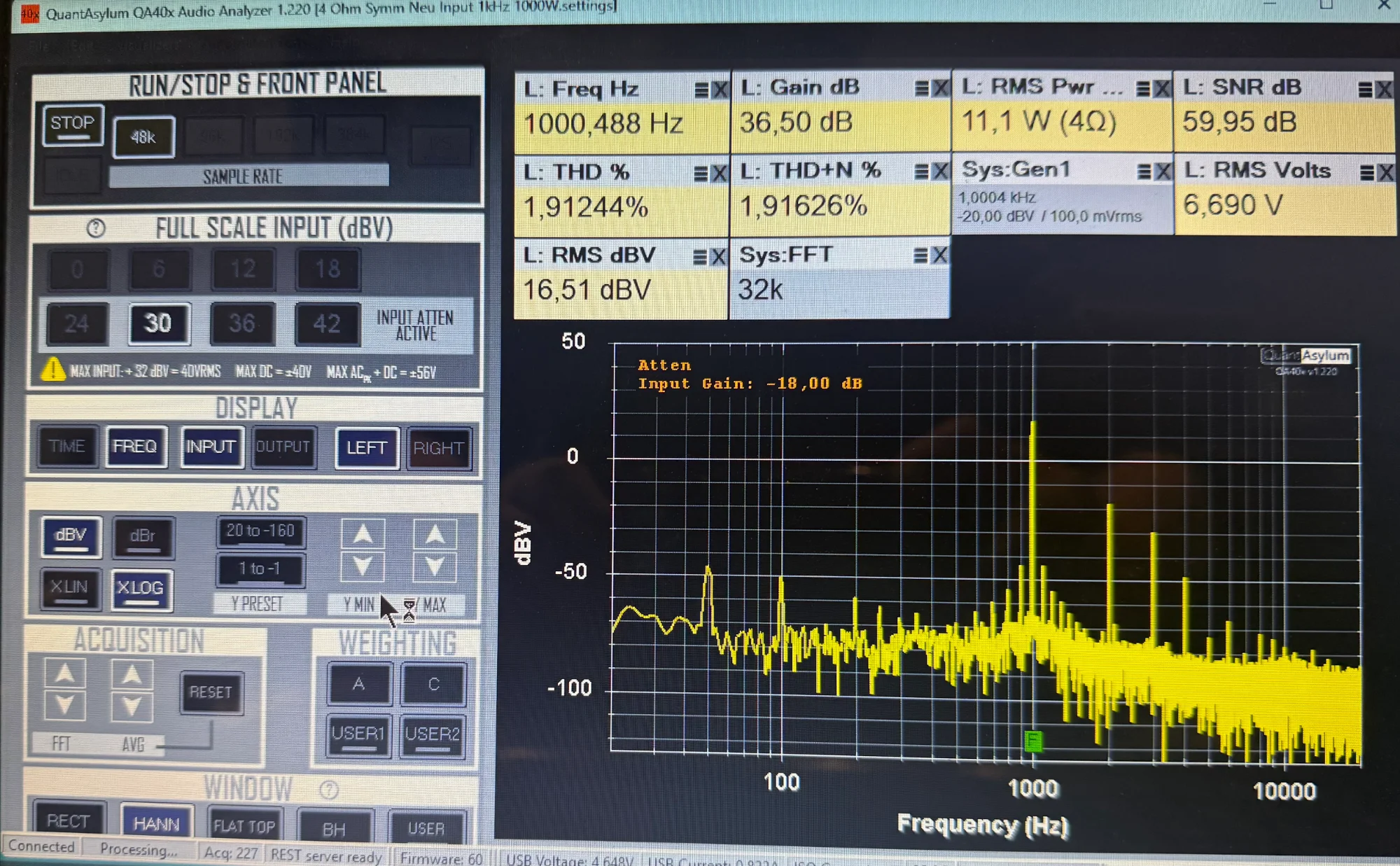Screen dimensions: 1400x866
Task: Close the L: RMS Pwr measurement tile
Action: click(x=1162, y=89)
